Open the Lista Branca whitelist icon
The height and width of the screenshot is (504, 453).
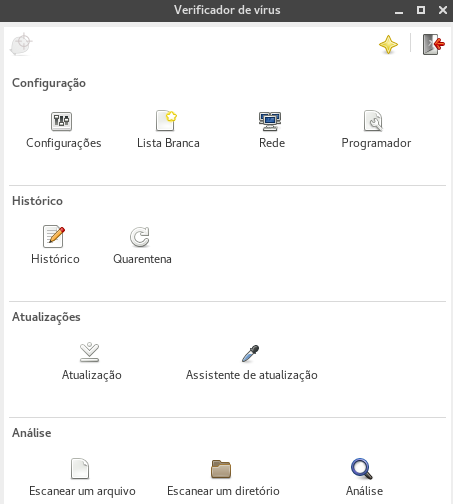tap(166, 120)
